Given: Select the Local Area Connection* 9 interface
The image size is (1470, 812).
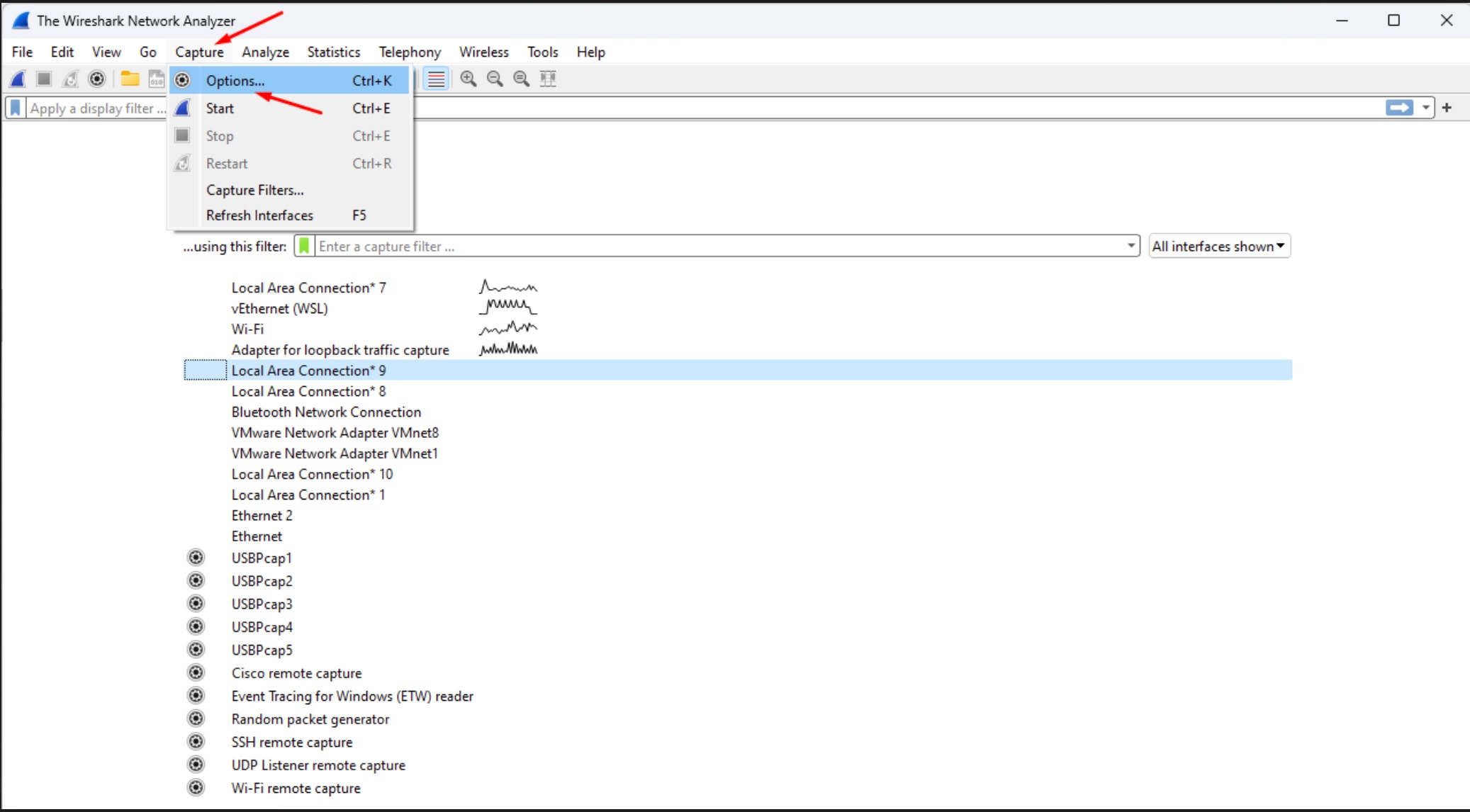Looking at the screenshot, I should [x=738, y=370].
